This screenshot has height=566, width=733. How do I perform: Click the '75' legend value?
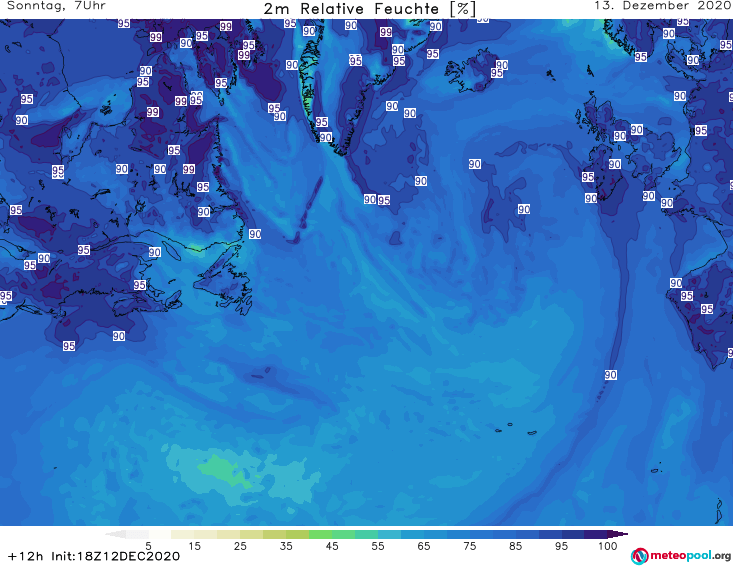pos(470,545)
